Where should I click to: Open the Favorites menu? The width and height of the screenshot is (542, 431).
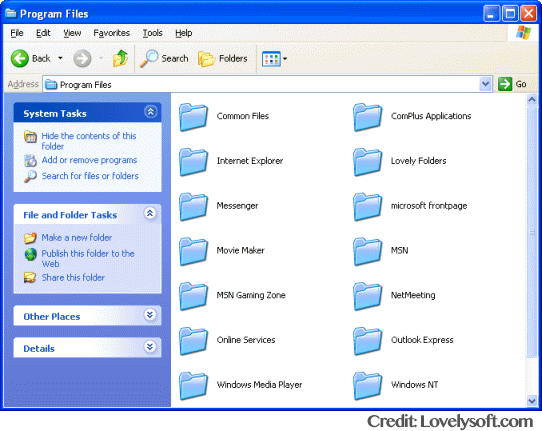[x=111, y=33]
